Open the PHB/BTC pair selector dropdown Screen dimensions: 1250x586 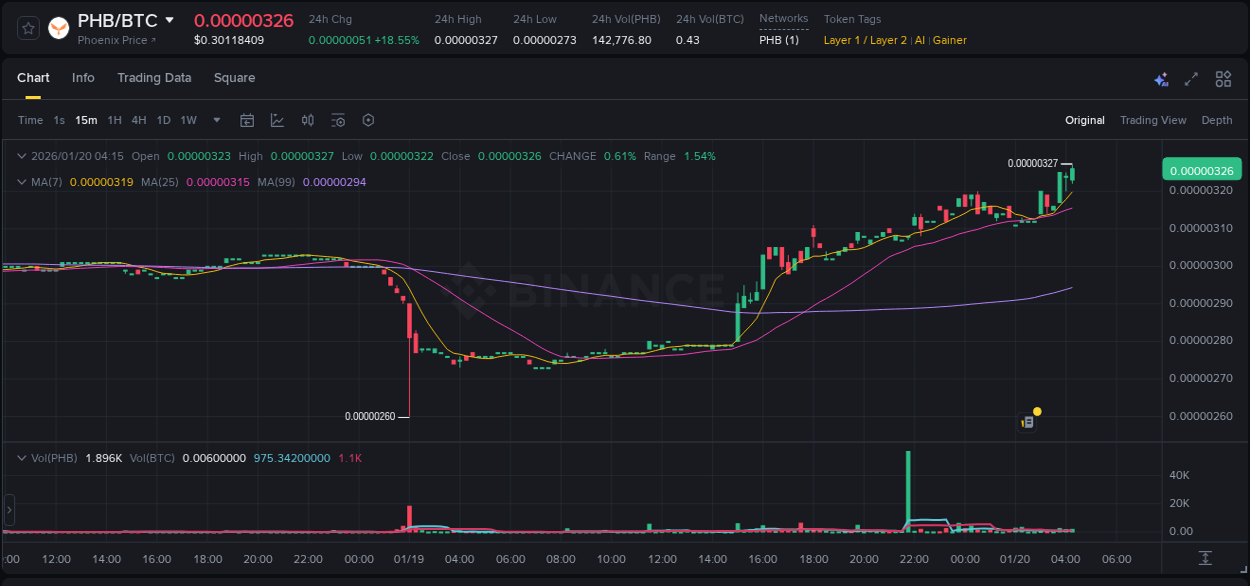(170, 19)
